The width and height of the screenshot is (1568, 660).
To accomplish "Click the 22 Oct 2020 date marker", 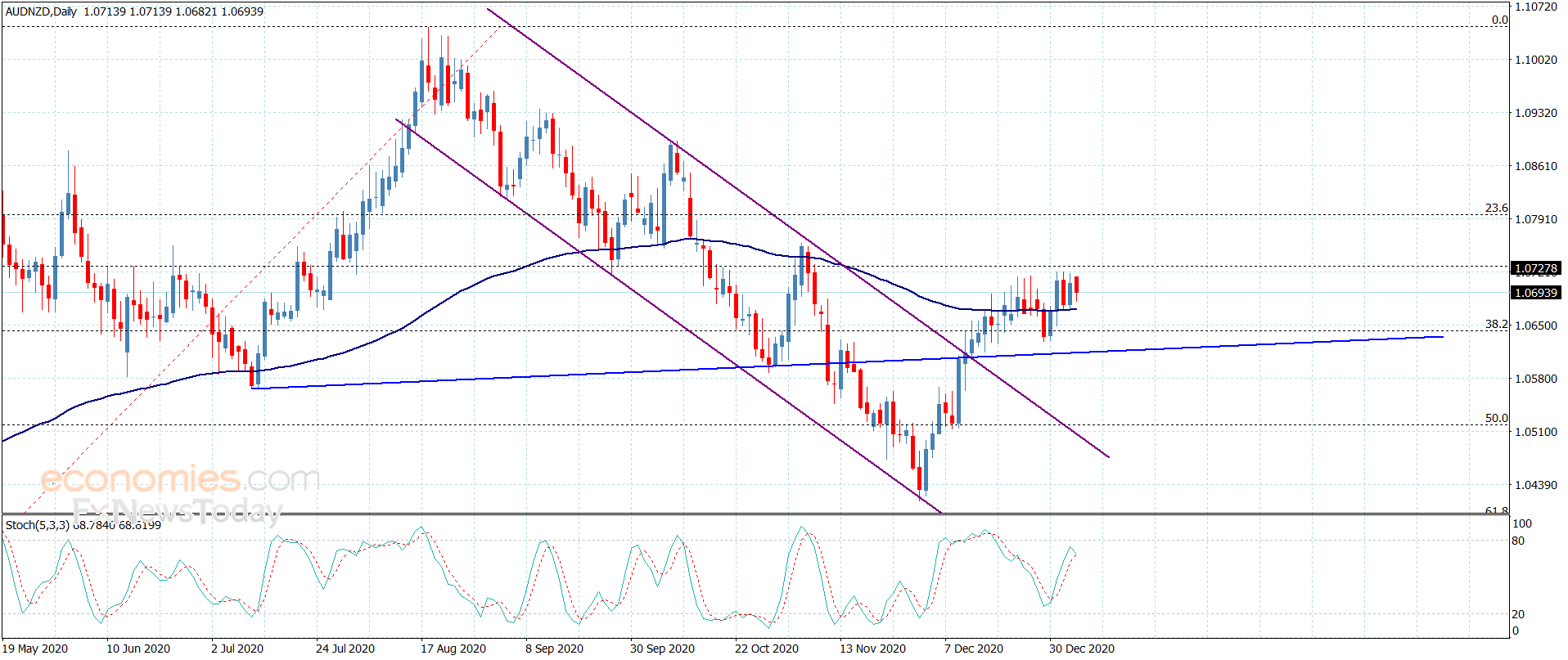I will [x=767, y=649].
